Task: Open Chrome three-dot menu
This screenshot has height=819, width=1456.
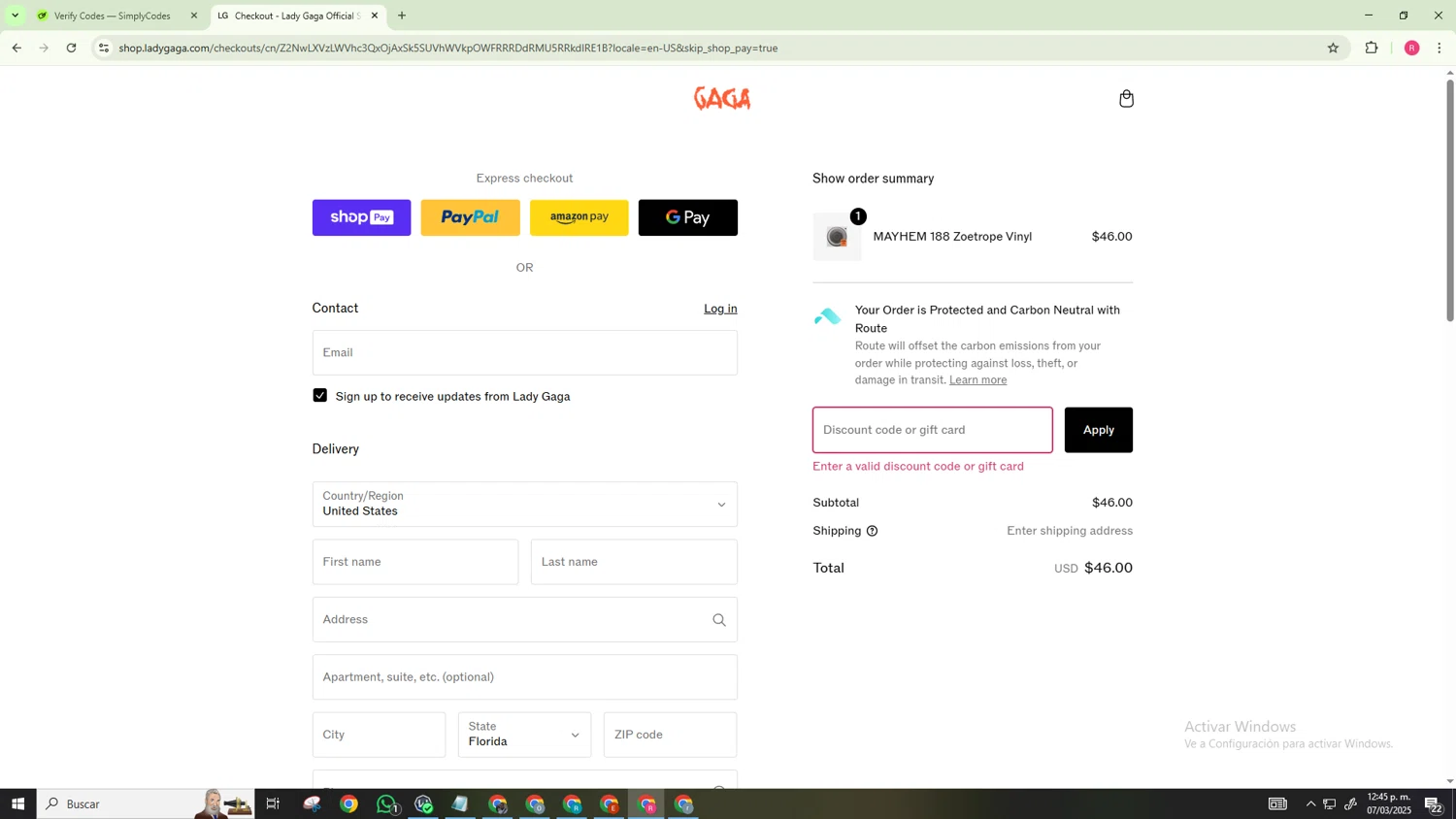Action: [1439, 48]
